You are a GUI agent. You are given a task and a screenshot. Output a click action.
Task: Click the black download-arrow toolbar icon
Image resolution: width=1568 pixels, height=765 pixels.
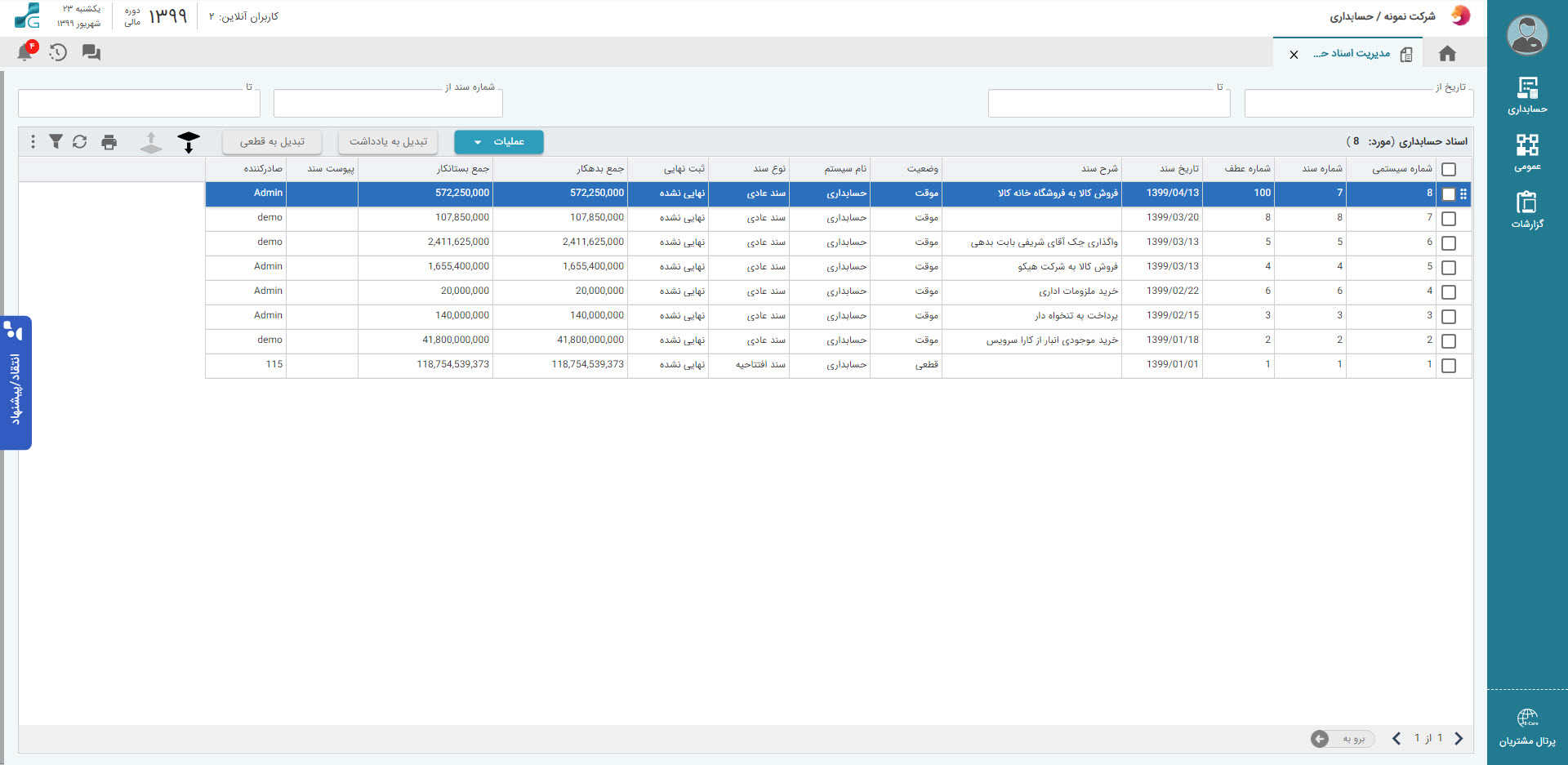[189, 142]
